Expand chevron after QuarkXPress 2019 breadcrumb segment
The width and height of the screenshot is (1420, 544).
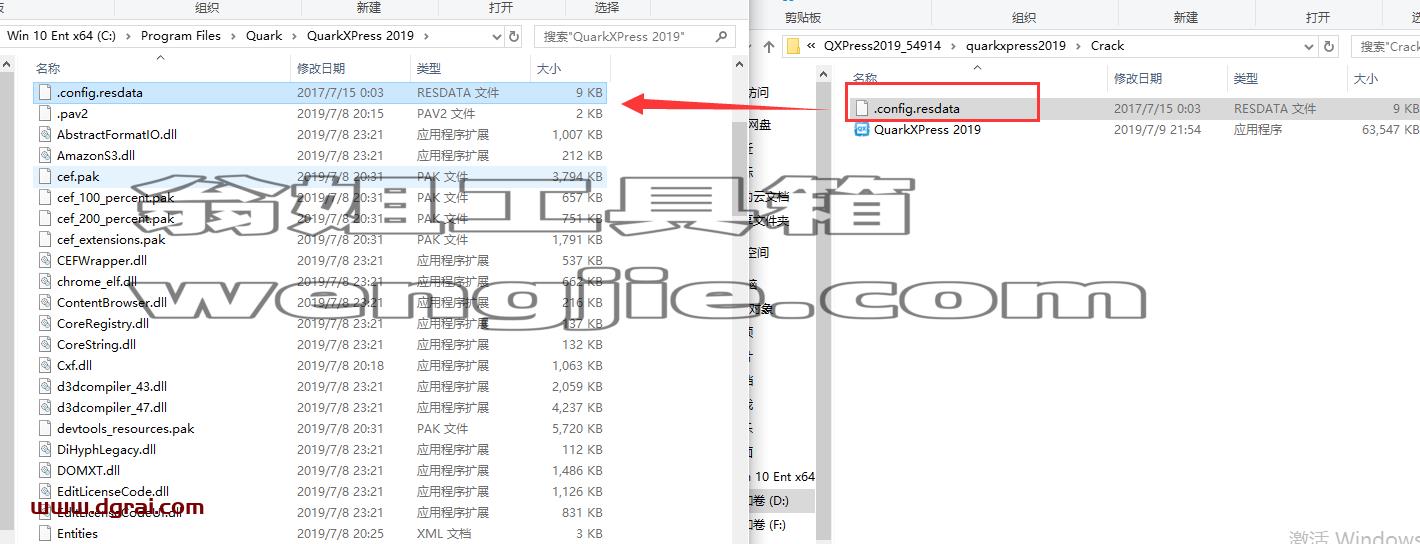(x=425, y=36)
